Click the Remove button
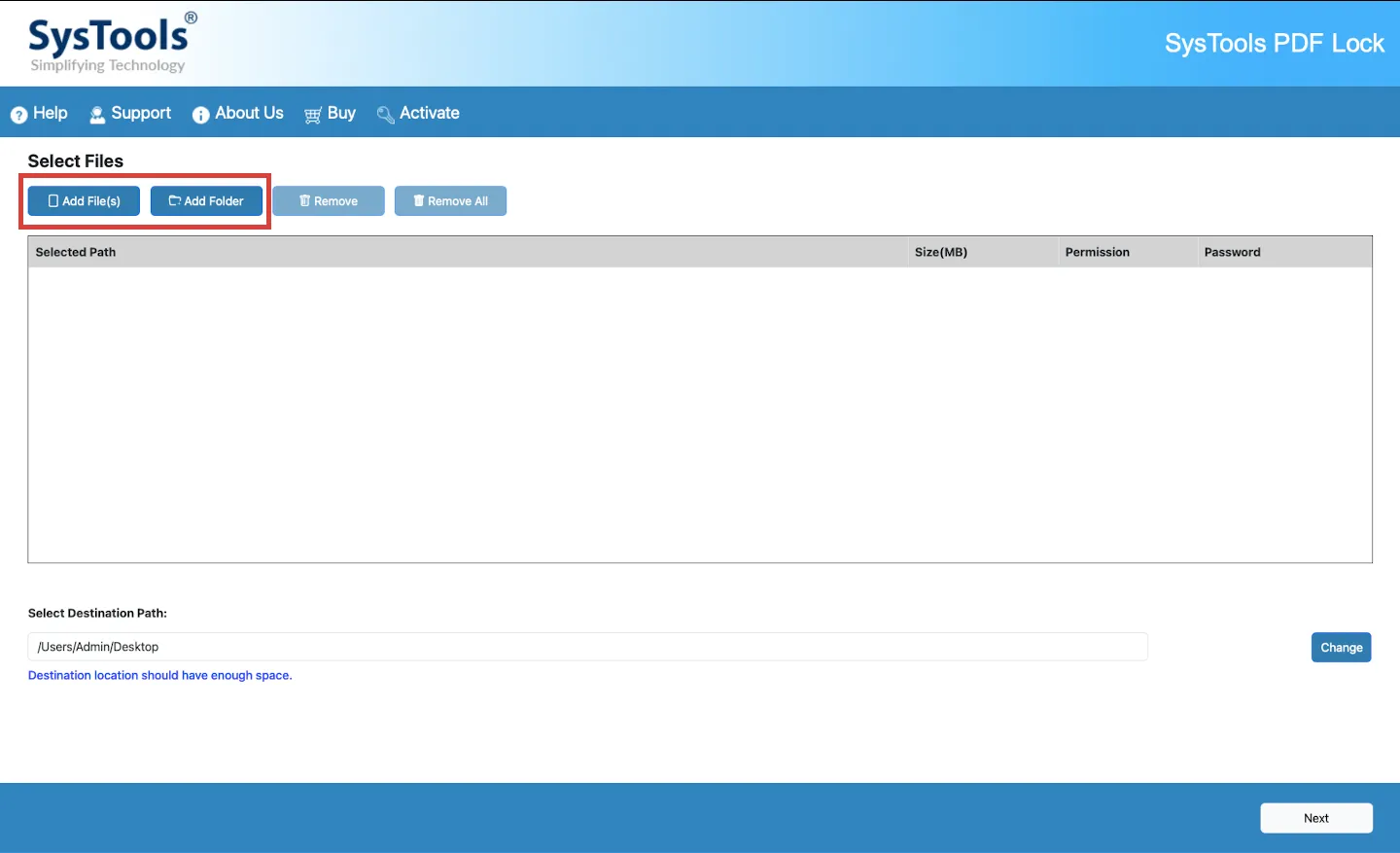 pyautogui.click(x=329, y=201)
